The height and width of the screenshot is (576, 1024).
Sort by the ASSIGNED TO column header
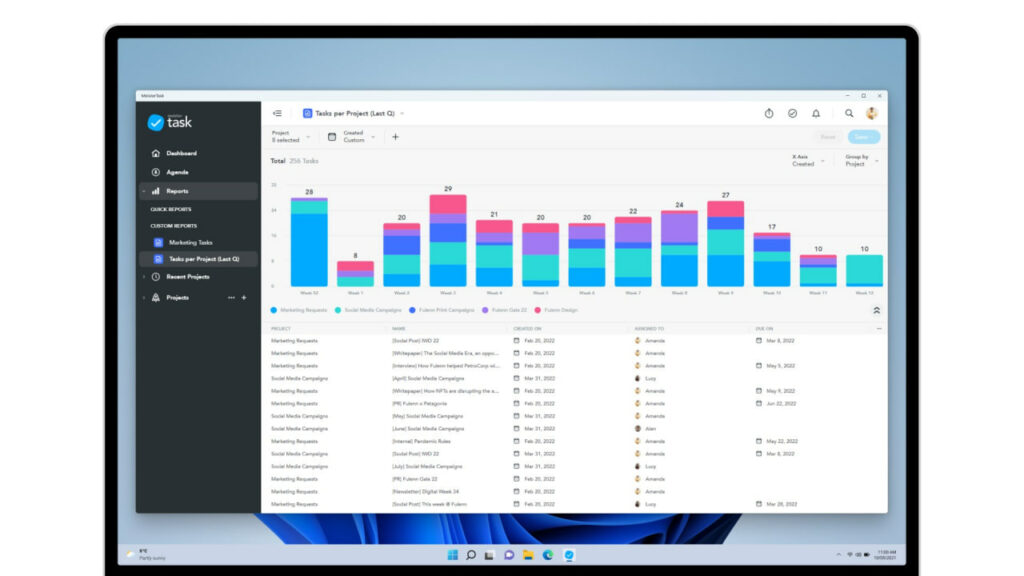(x=649, y=328)
